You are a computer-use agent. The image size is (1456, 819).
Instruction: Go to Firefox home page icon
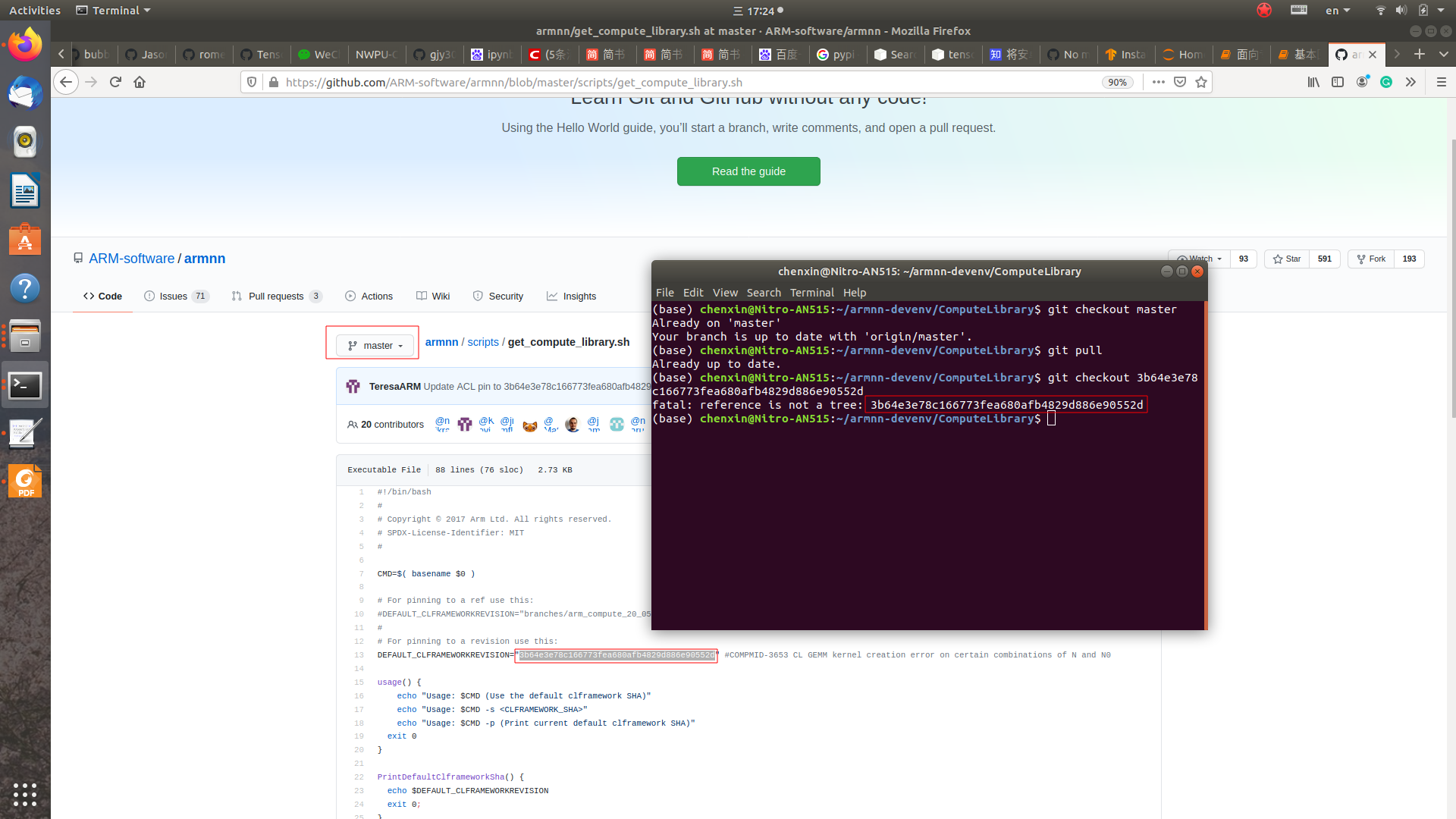click(x=140, y=82)
